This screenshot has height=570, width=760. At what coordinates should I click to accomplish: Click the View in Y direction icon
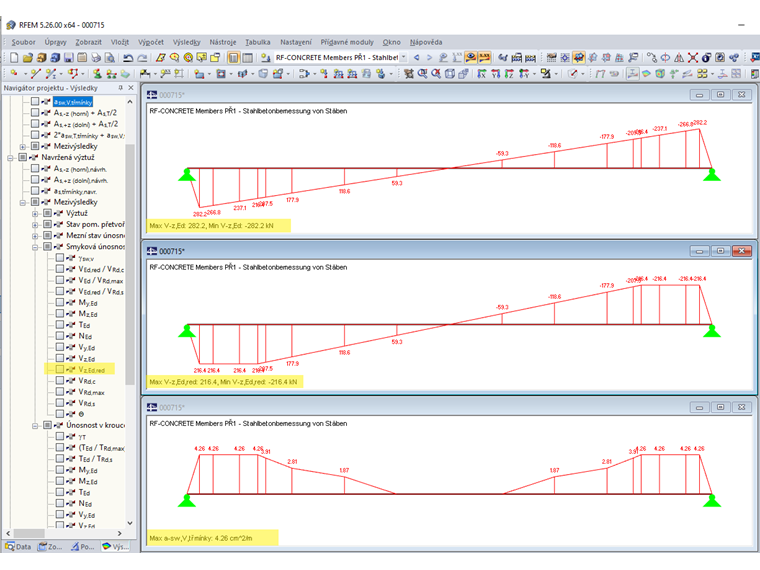(x=495, y=74)
